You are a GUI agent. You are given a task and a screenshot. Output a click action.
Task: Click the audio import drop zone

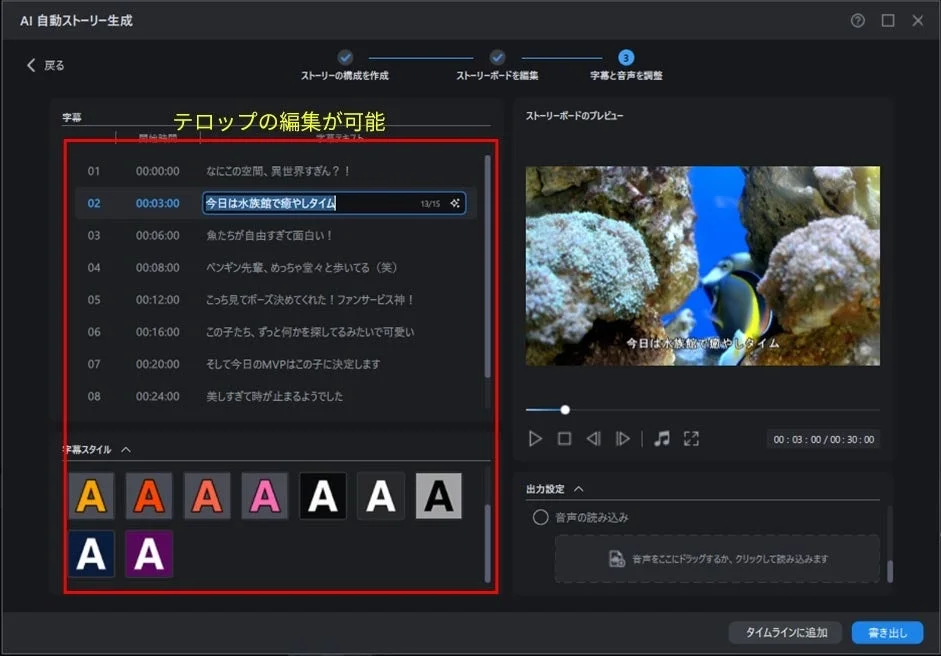pyautogui.click(x=716, y=560)
